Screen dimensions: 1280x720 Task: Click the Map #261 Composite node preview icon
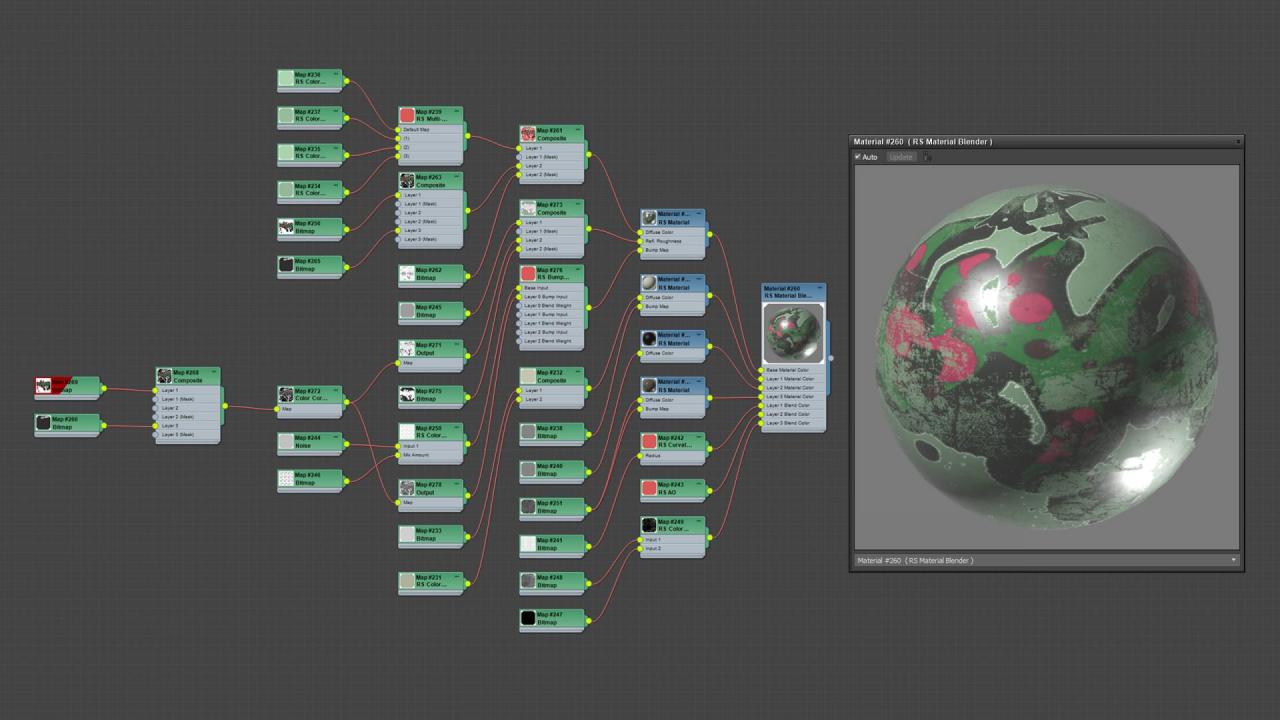[528, 134]
